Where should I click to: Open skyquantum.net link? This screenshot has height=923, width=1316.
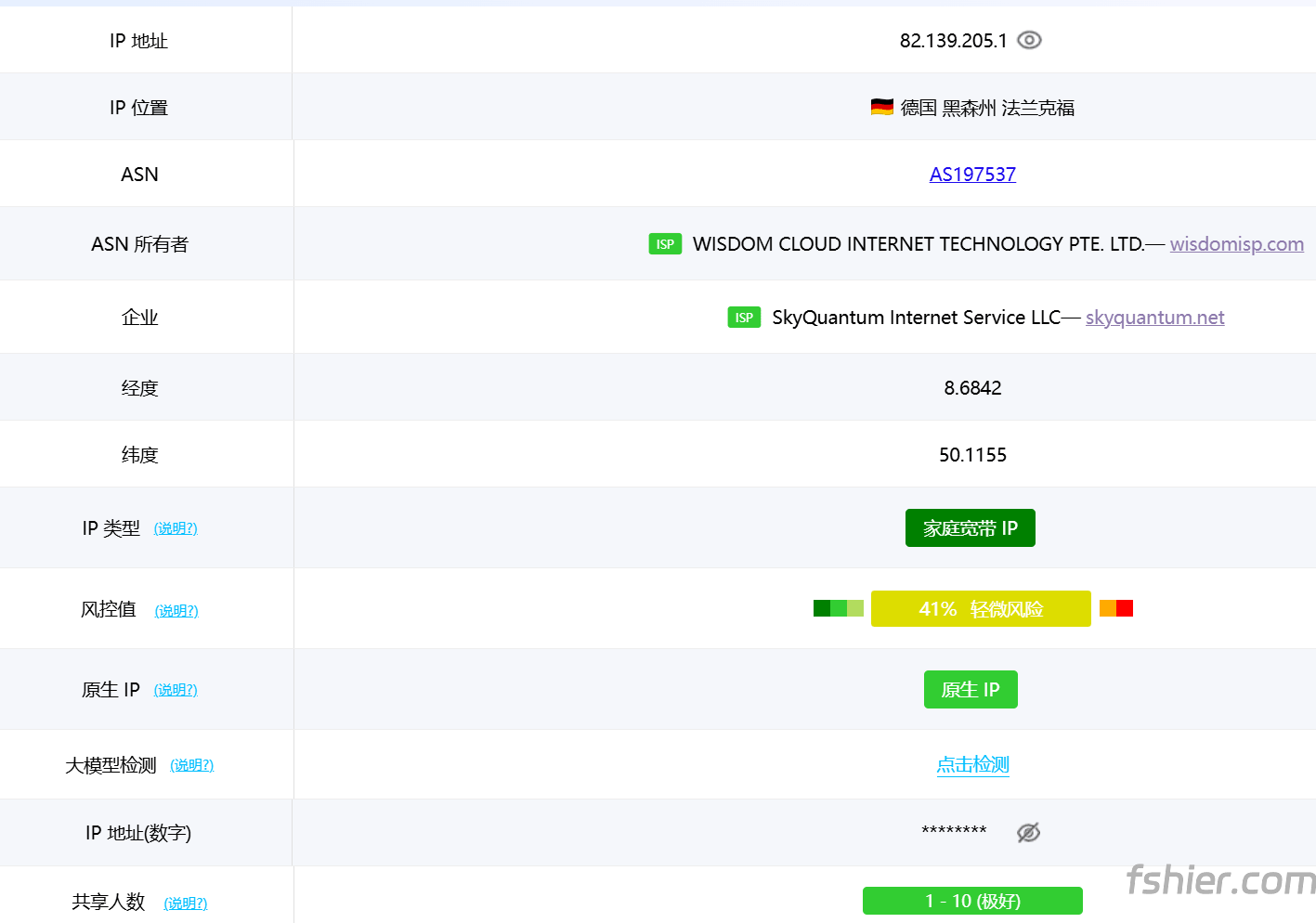click(x=1154, y=318)
